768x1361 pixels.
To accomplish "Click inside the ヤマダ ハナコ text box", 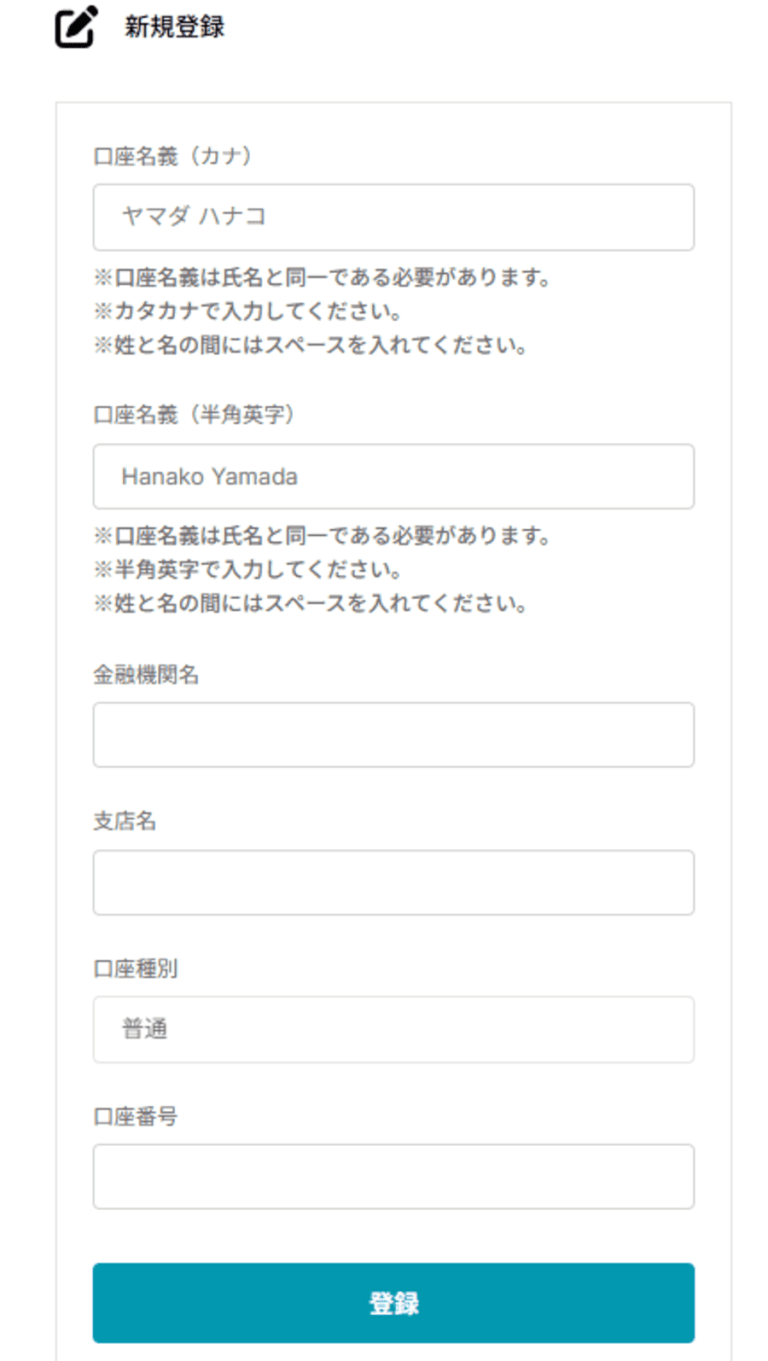I will [393, 217].
